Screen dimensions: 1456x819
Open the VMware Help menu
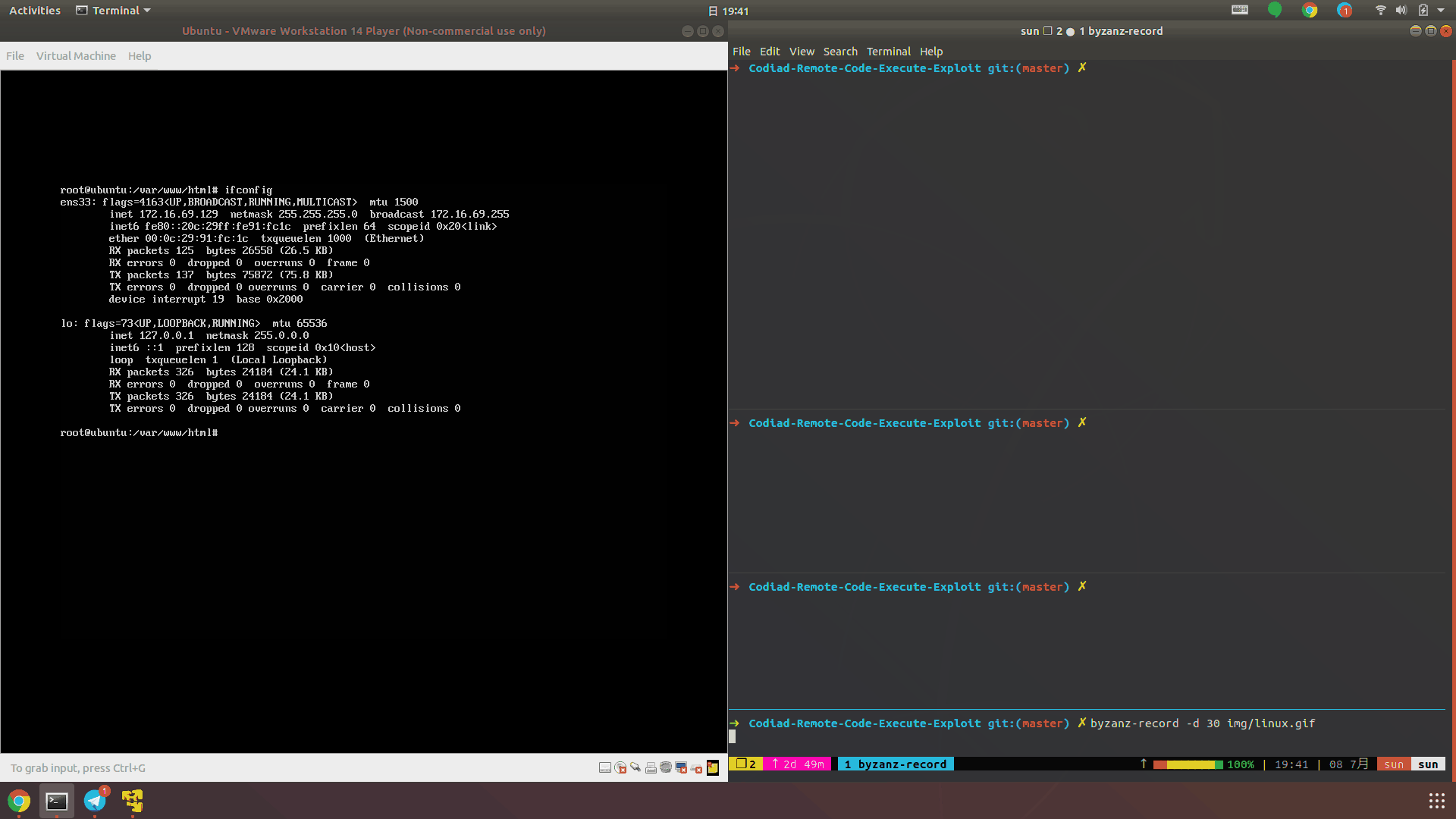pos(140,56)
